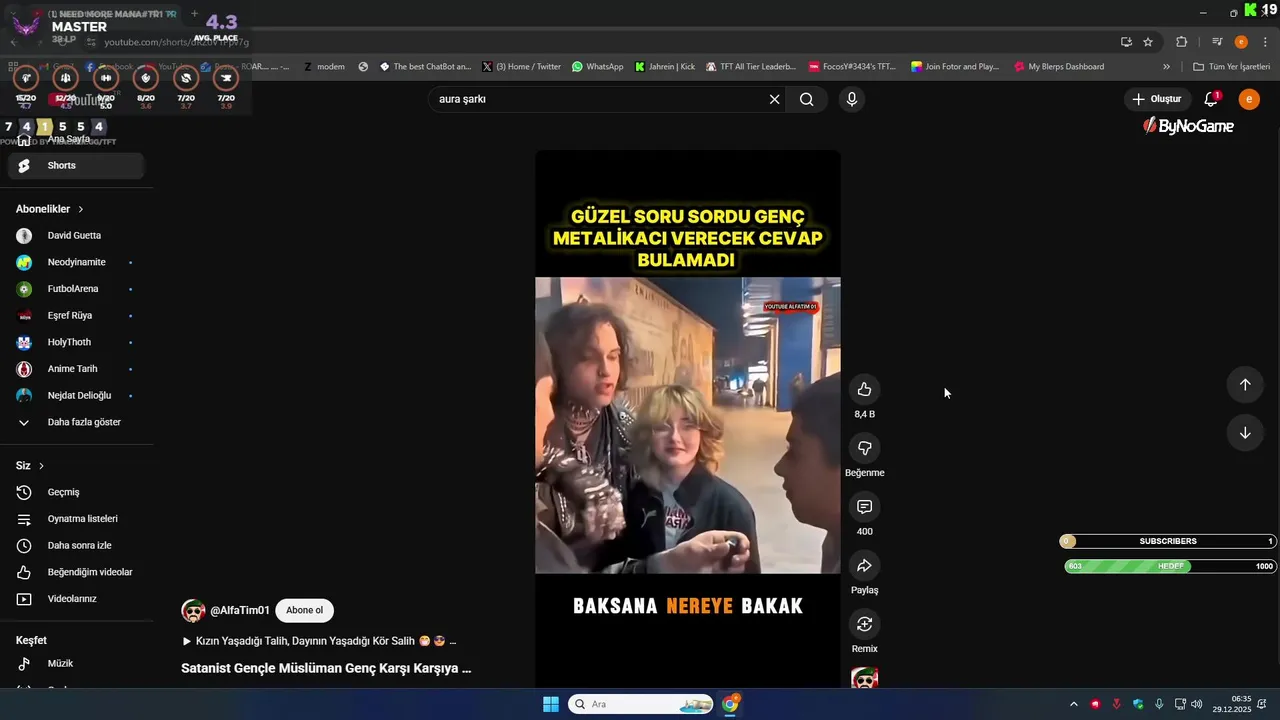Open the comments showing 400
1280x720 pixels.
pyautogui.click(x=864, y=507)
